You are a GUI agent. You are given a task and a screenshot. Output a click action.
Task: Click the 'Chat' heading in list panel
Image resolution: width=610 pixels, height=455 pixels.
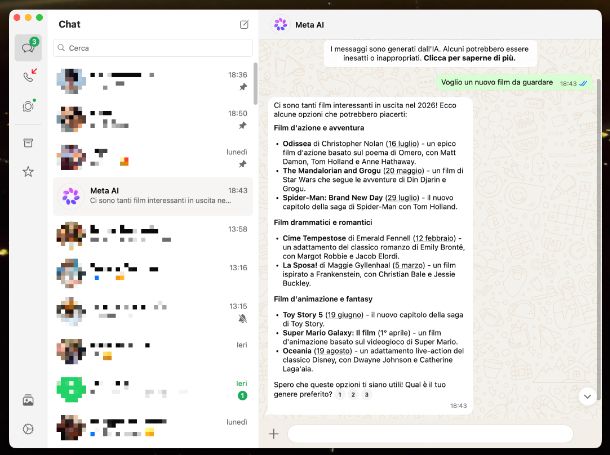[x=70, y=24]
